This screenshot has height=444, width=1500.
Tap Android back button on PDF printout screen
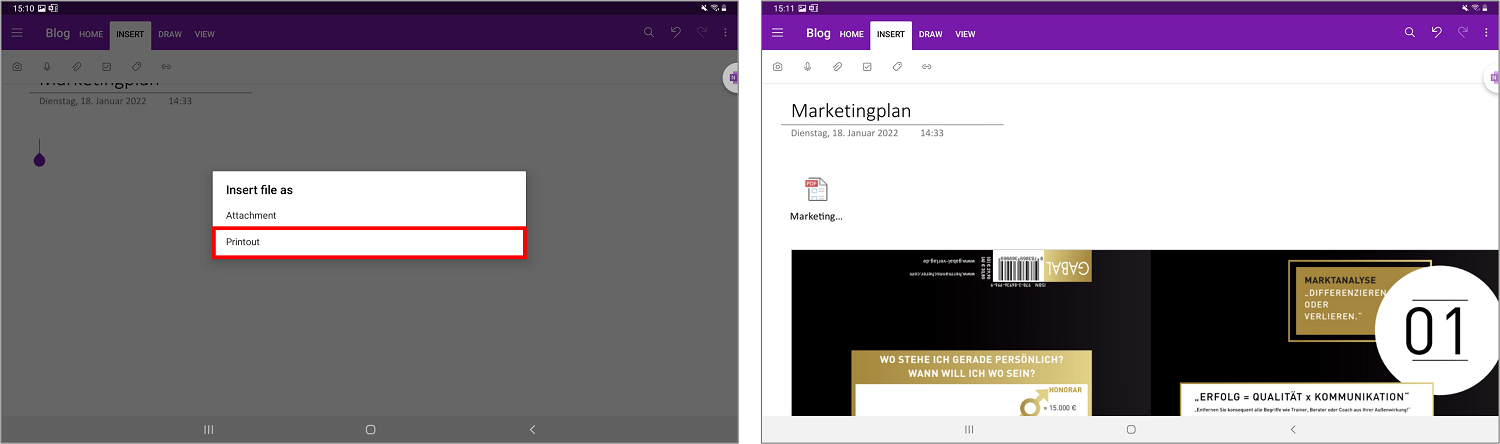(1293, 429)
